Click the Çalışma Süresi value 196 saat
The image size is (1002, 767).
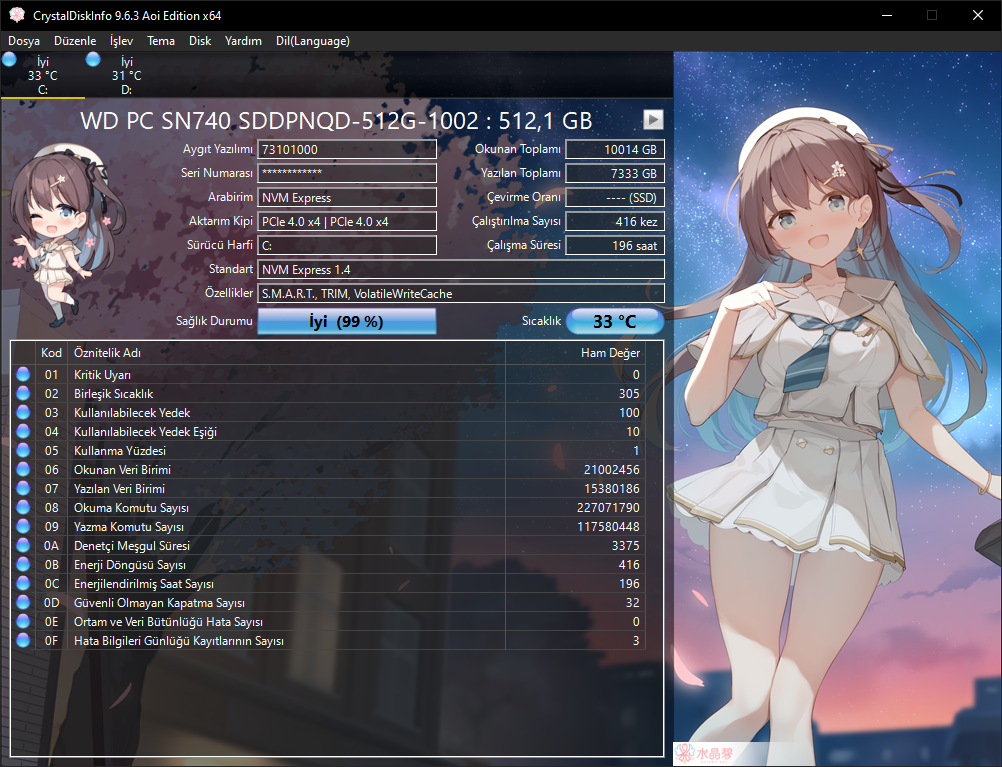[615, 245]
